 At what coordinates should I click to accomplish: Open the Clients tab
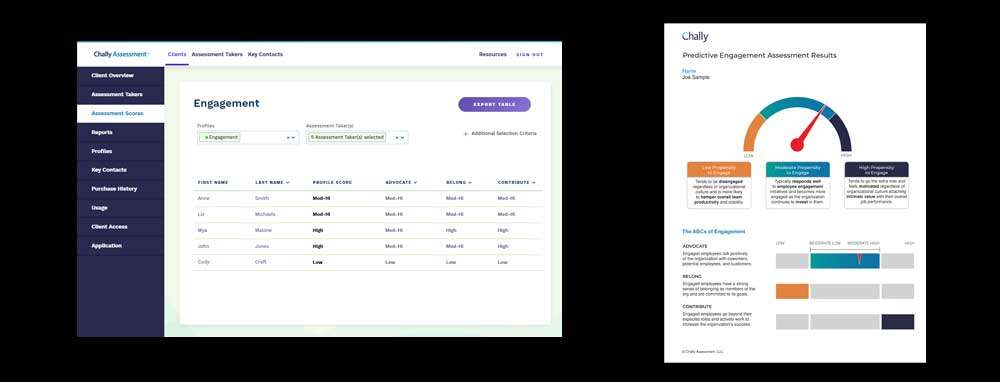click(x=177, y=55)
